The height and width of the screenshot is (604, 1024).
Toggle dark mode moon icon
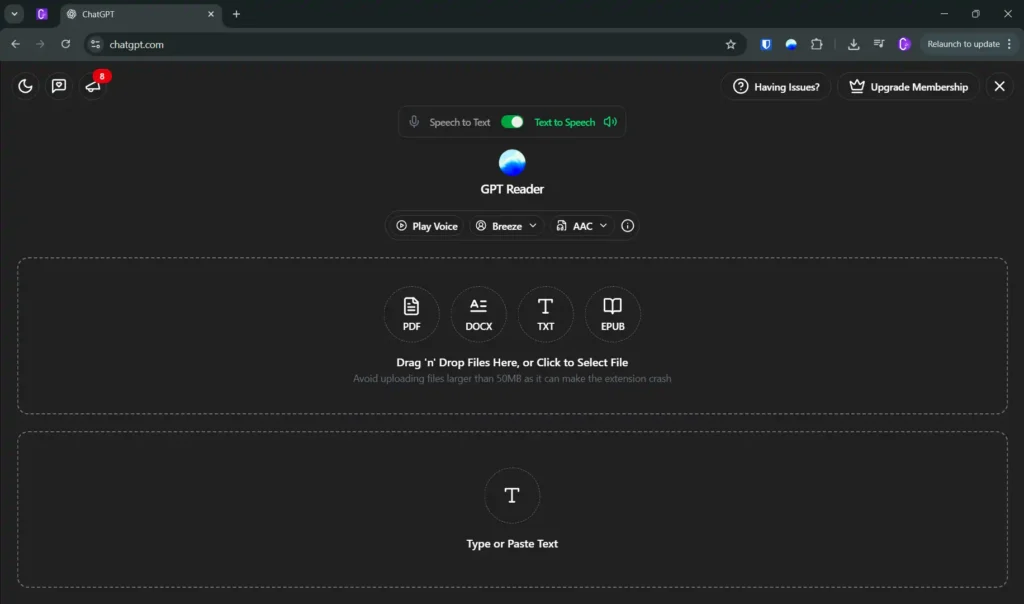(x=26, y=86)
